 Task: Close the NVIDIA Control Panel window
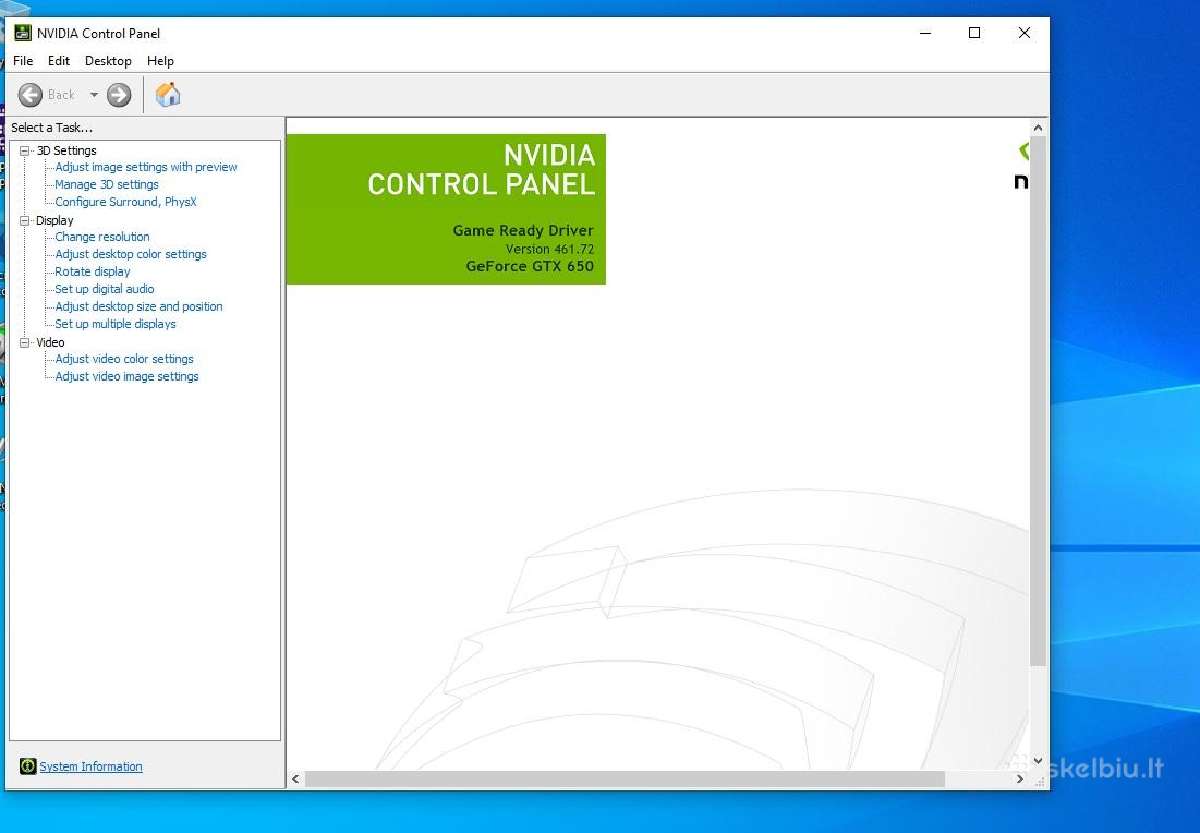pyautogui.click(x=1024, y=33)
